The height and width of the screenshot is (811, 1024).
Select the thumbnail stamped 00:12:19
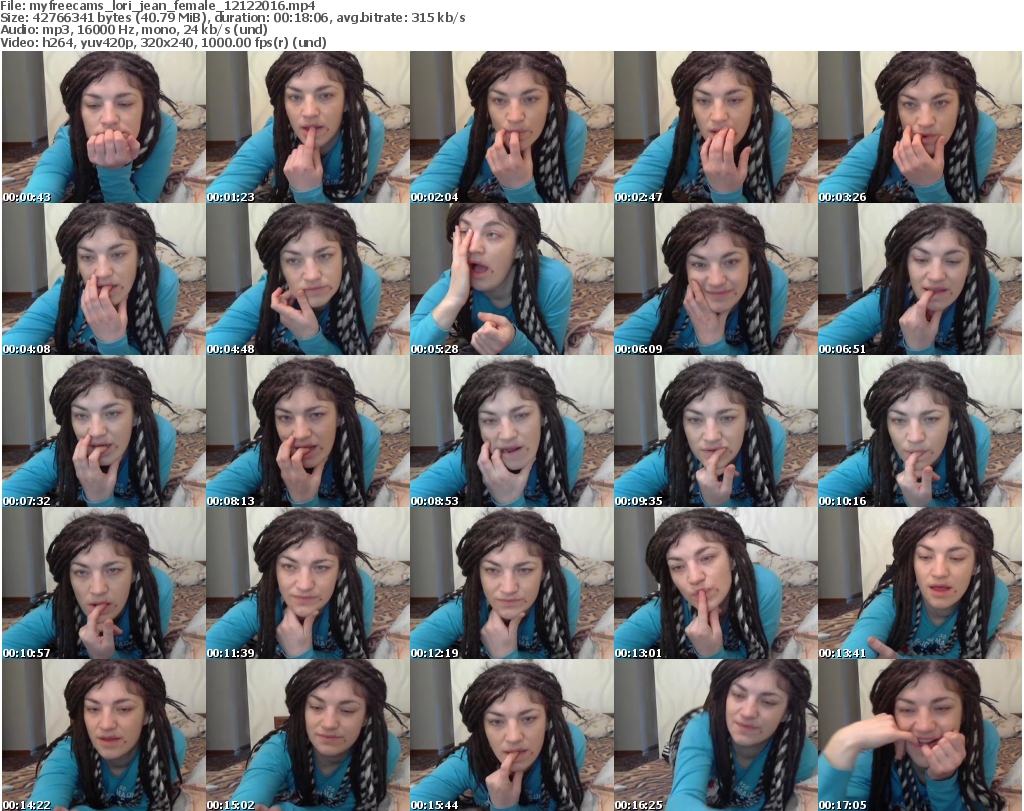click(512, 583)
